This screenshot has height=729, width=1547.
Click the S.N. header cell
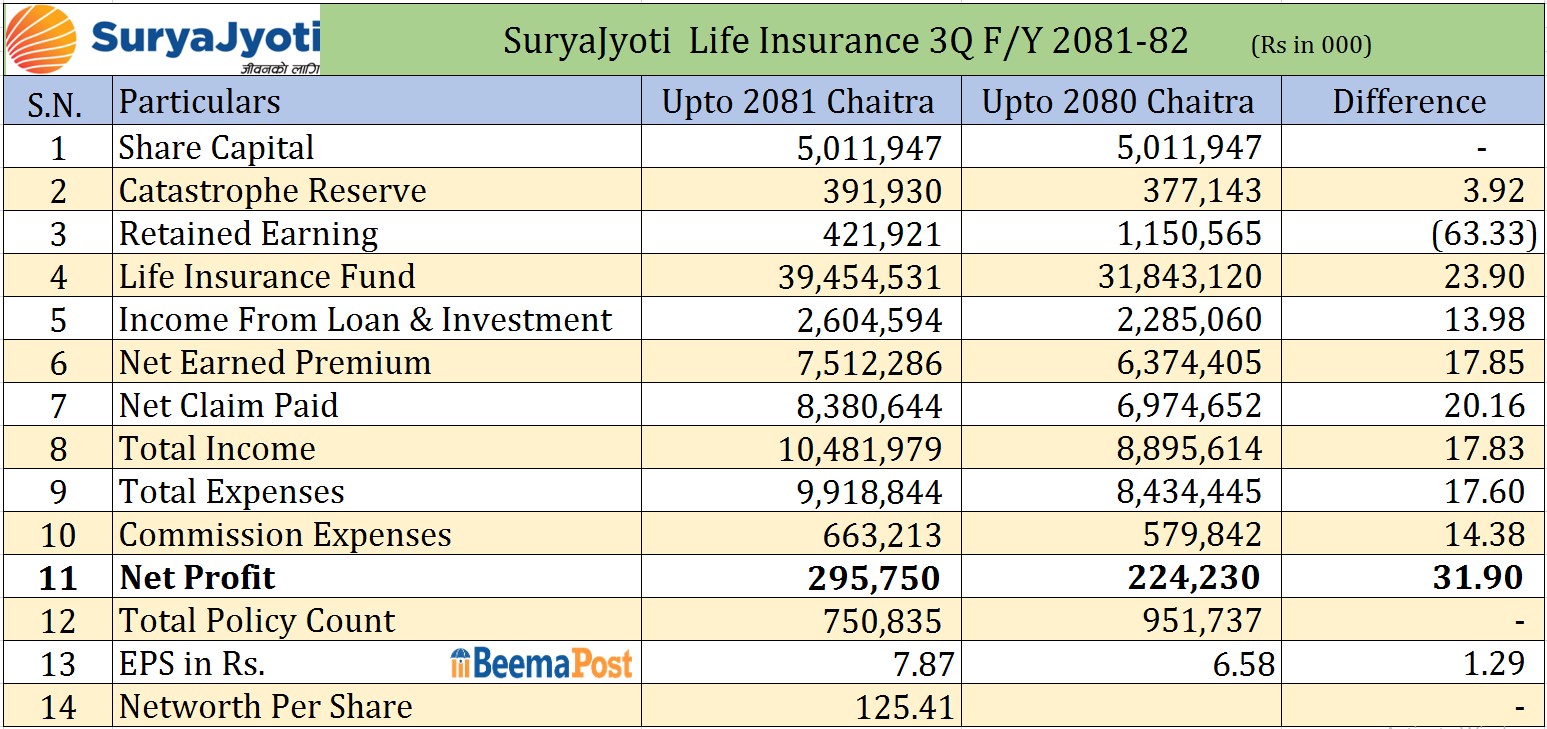56,102
